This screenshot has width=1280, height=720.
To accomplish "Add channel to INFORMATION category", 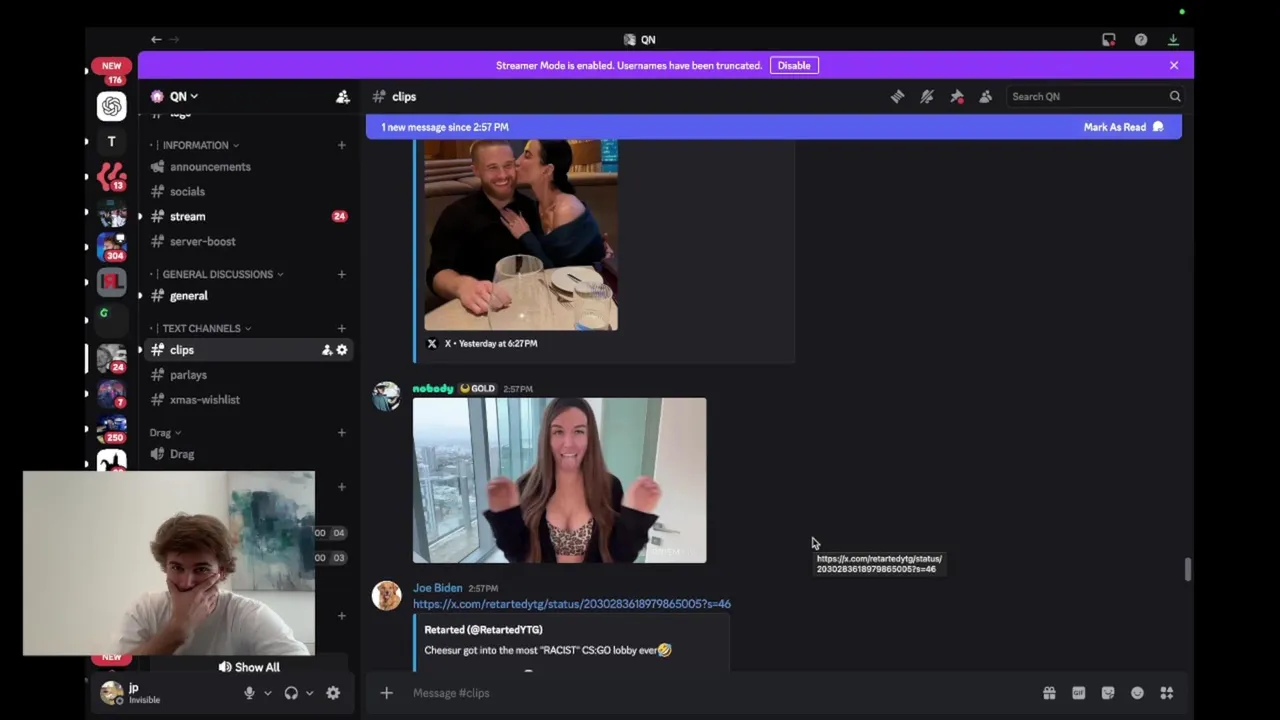I will 341,145.
